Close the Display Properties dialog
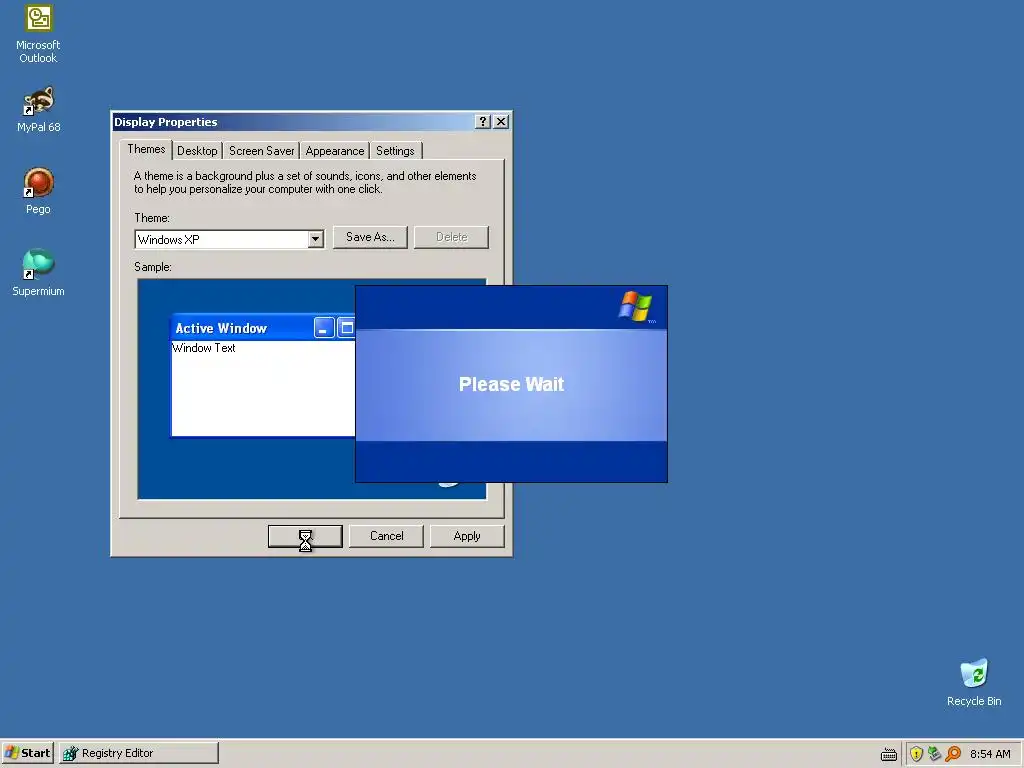Screen dimensions: 1024x768 501,121
